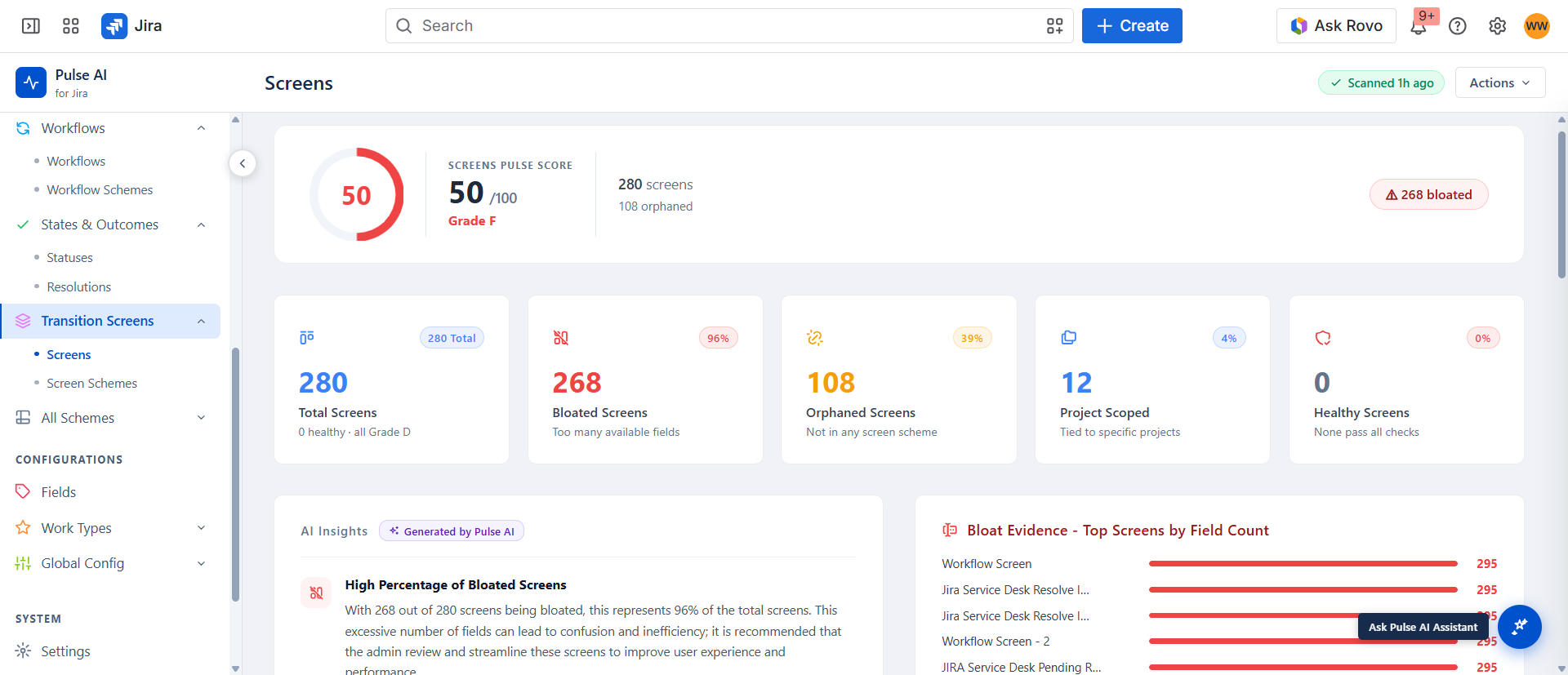
Task: Open Fields configuration in sidebar
Action: [59, 492]
